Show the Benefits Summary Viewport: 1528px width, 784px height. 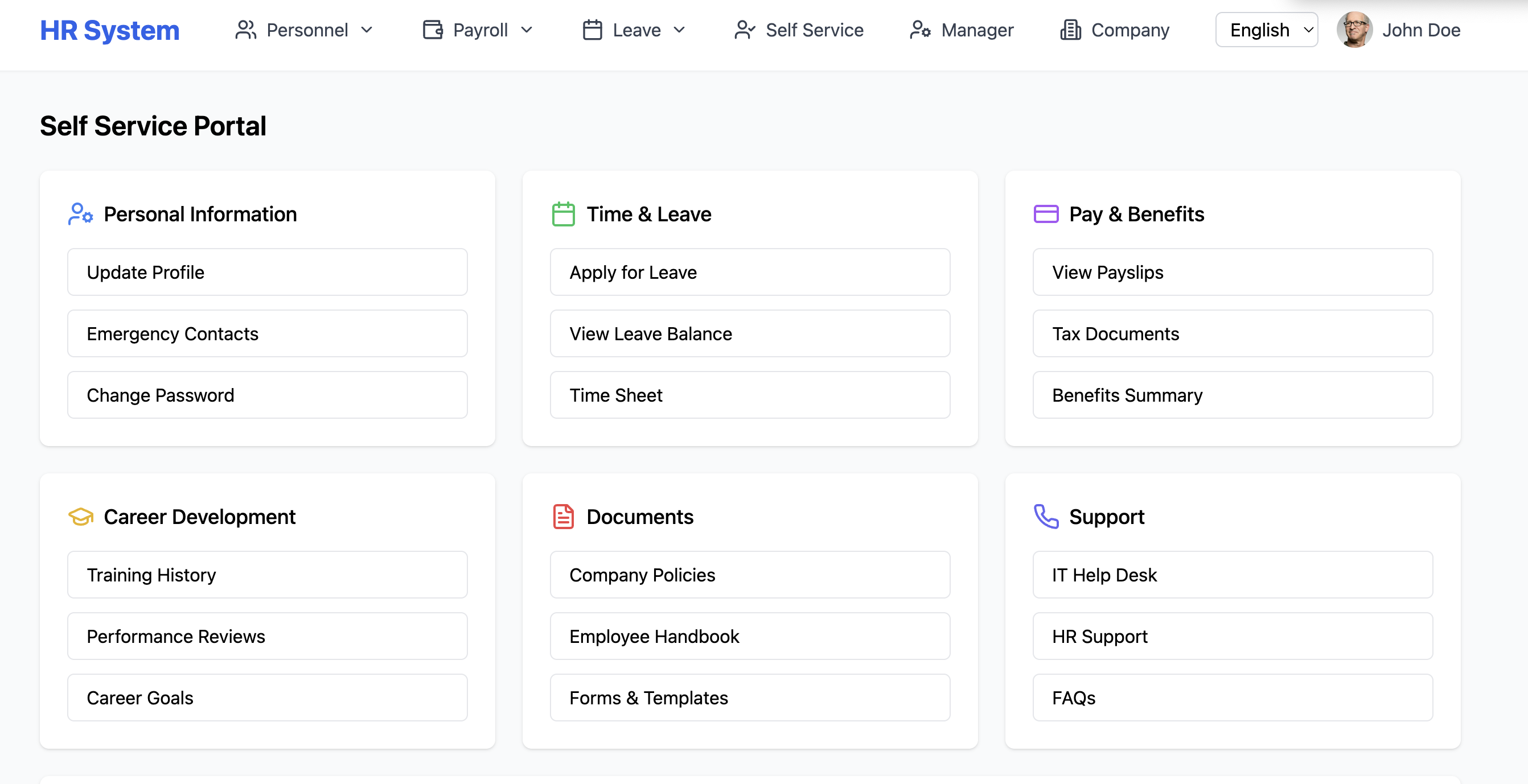(x=1233, y=395)
